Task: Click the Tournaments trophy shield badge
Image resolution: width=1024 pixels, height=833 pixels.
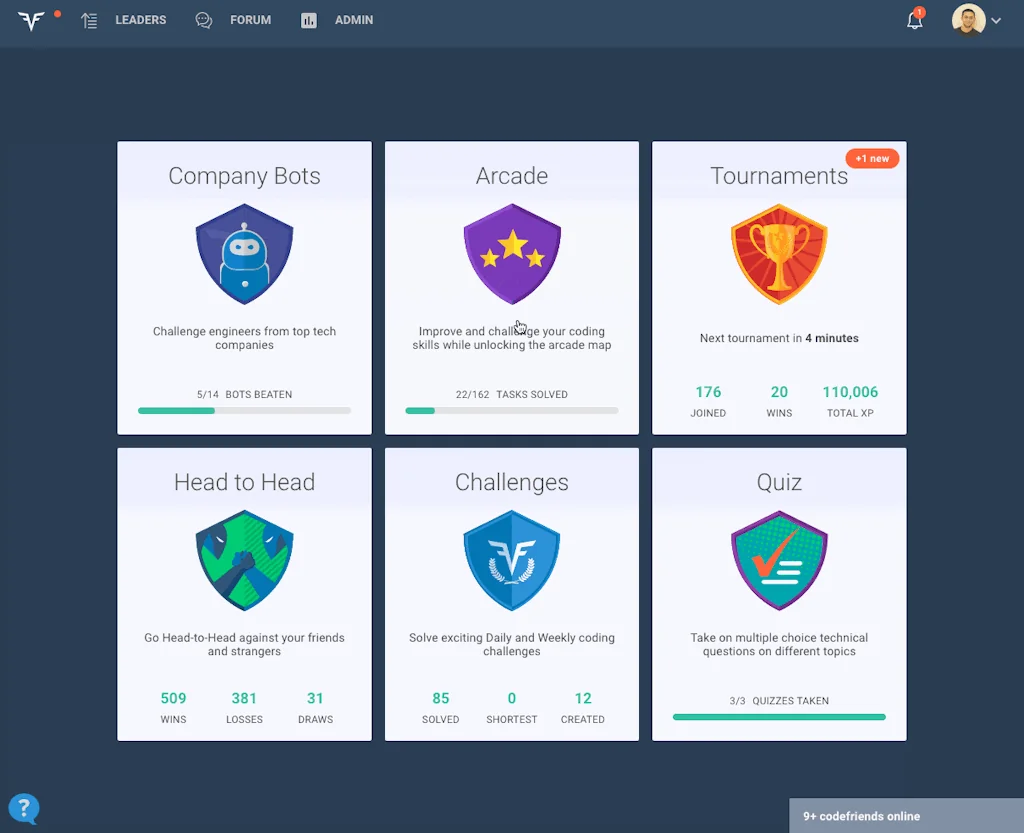Action: (x=779, y=254)
